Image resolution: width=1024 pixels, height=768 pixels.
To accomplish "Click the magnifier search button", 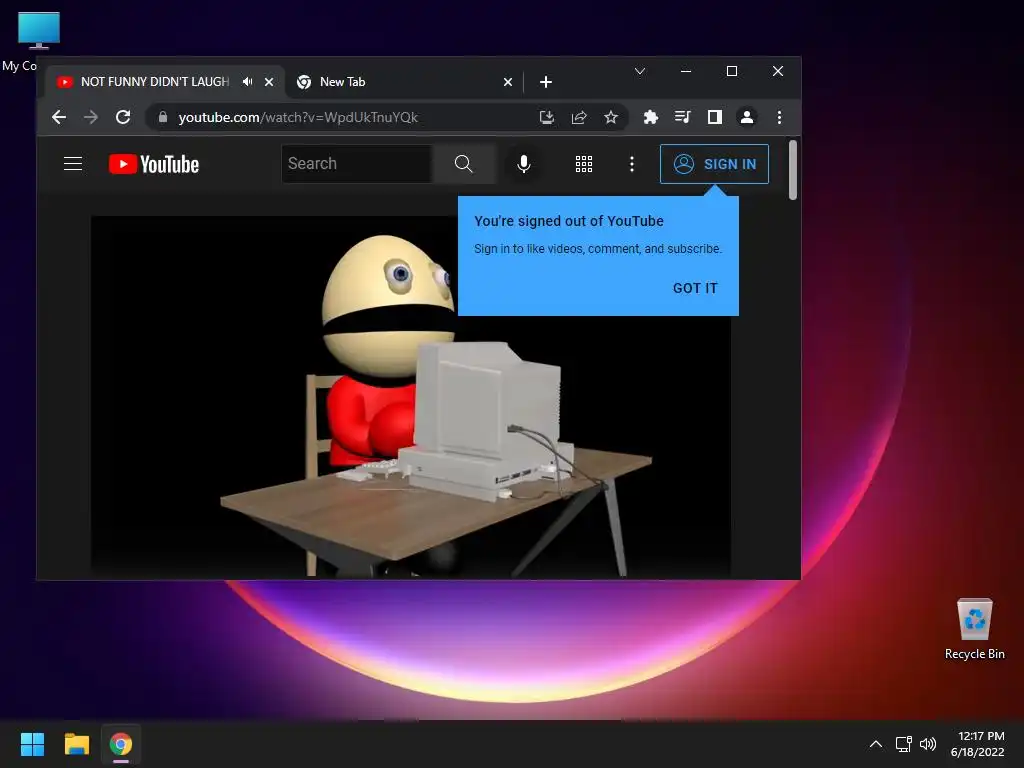I will click(x=464, y=164).
